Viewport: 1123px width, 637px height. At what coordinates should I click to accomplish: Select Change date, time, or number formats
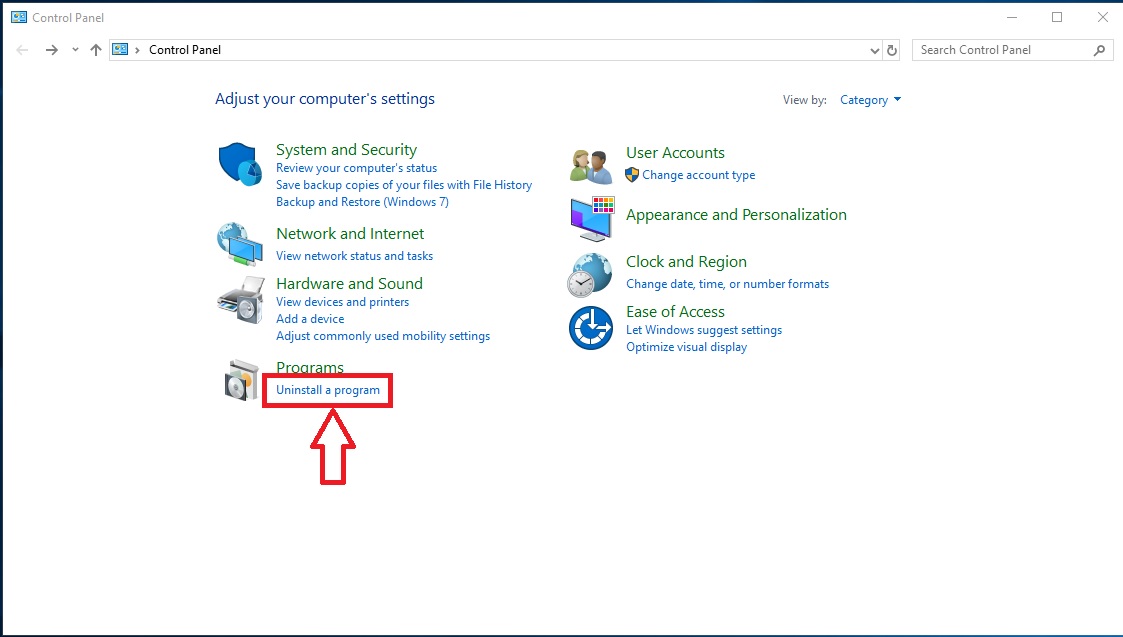727,284
